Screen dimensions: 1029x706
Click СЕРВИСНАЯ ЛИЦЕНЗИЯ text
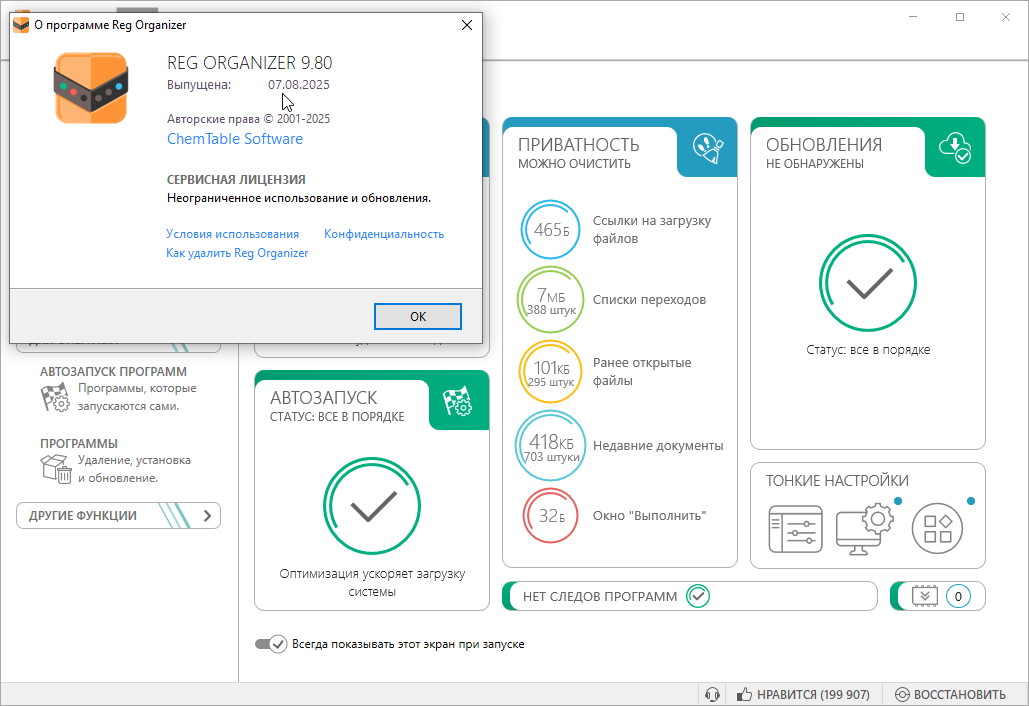pyautogui.click(x=236, y=179)
